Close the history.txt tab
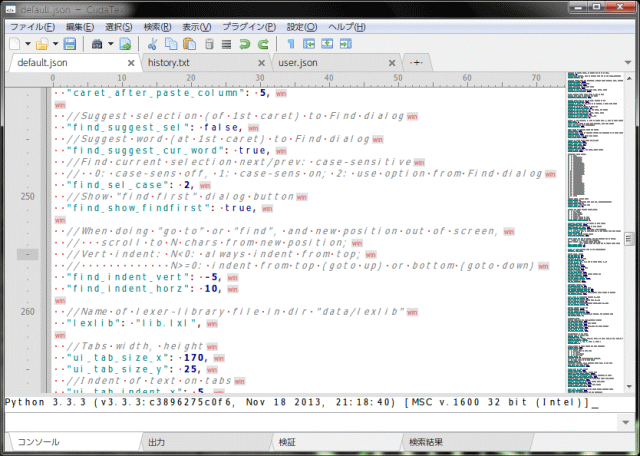This screenshot has height=456, width=640. tap(262, 63)
